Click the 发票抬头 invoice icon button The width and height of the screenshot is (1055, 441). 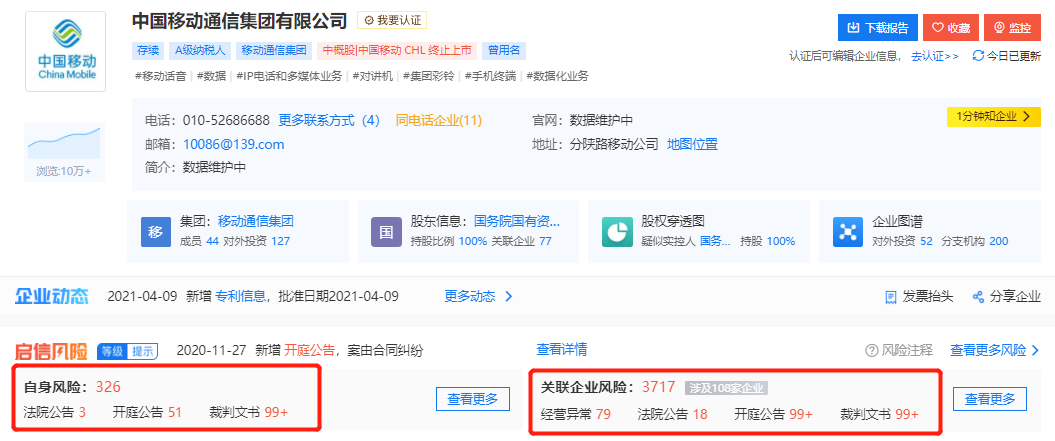click(919, 296)
